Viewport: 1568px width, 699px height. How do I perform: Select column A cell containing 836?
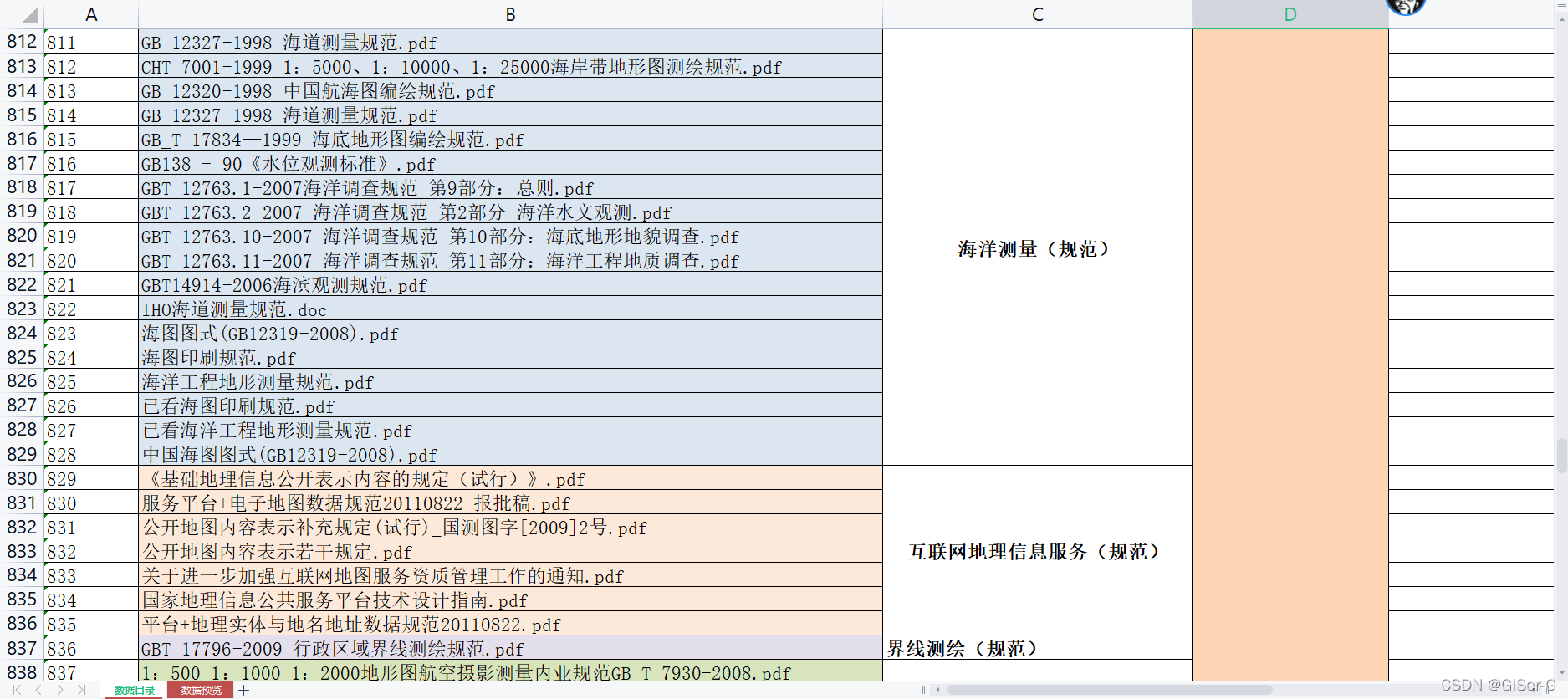(91, 648)
